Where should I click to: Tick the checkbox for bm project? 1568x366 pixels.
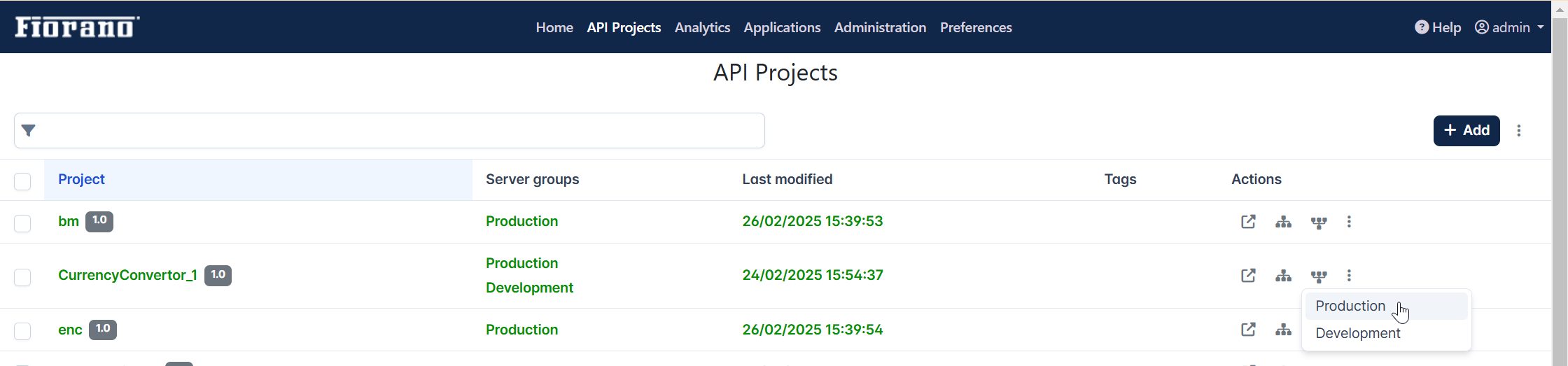pyautogui.click(x=22, y=223)
